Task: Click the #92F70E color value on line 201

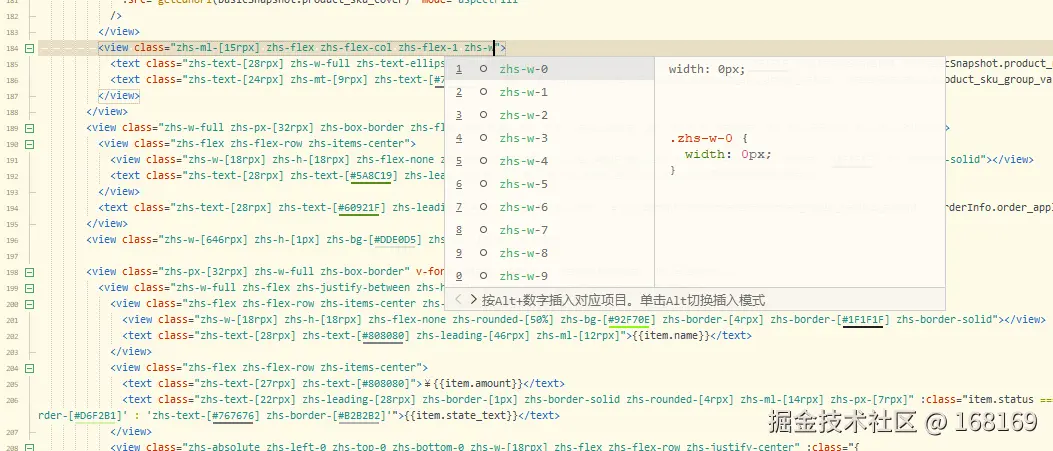Action: tap(631, 319)
